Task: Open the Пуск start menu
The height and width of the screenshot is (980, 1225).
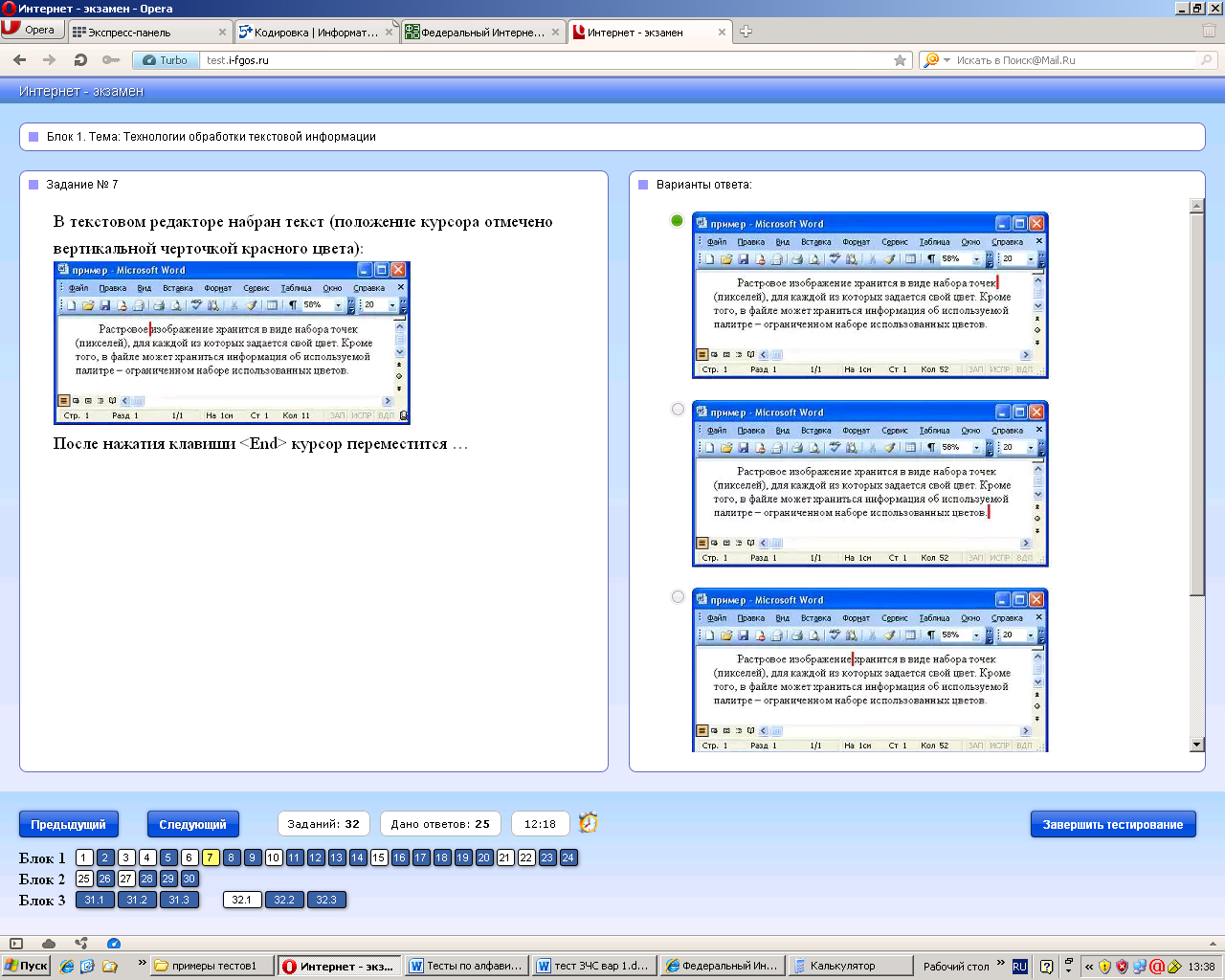Action: coord(26,966)
